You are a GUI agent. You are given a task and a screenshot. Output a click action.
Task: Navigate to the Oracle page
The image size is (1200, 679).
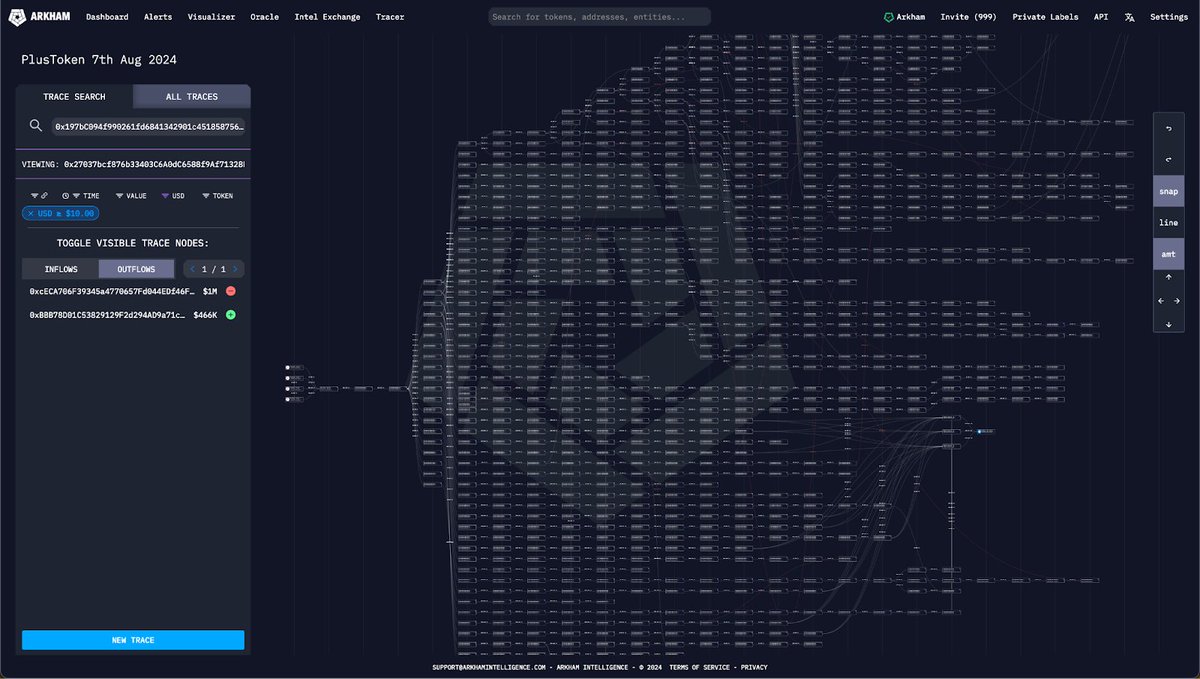click(x=265, y=17)
